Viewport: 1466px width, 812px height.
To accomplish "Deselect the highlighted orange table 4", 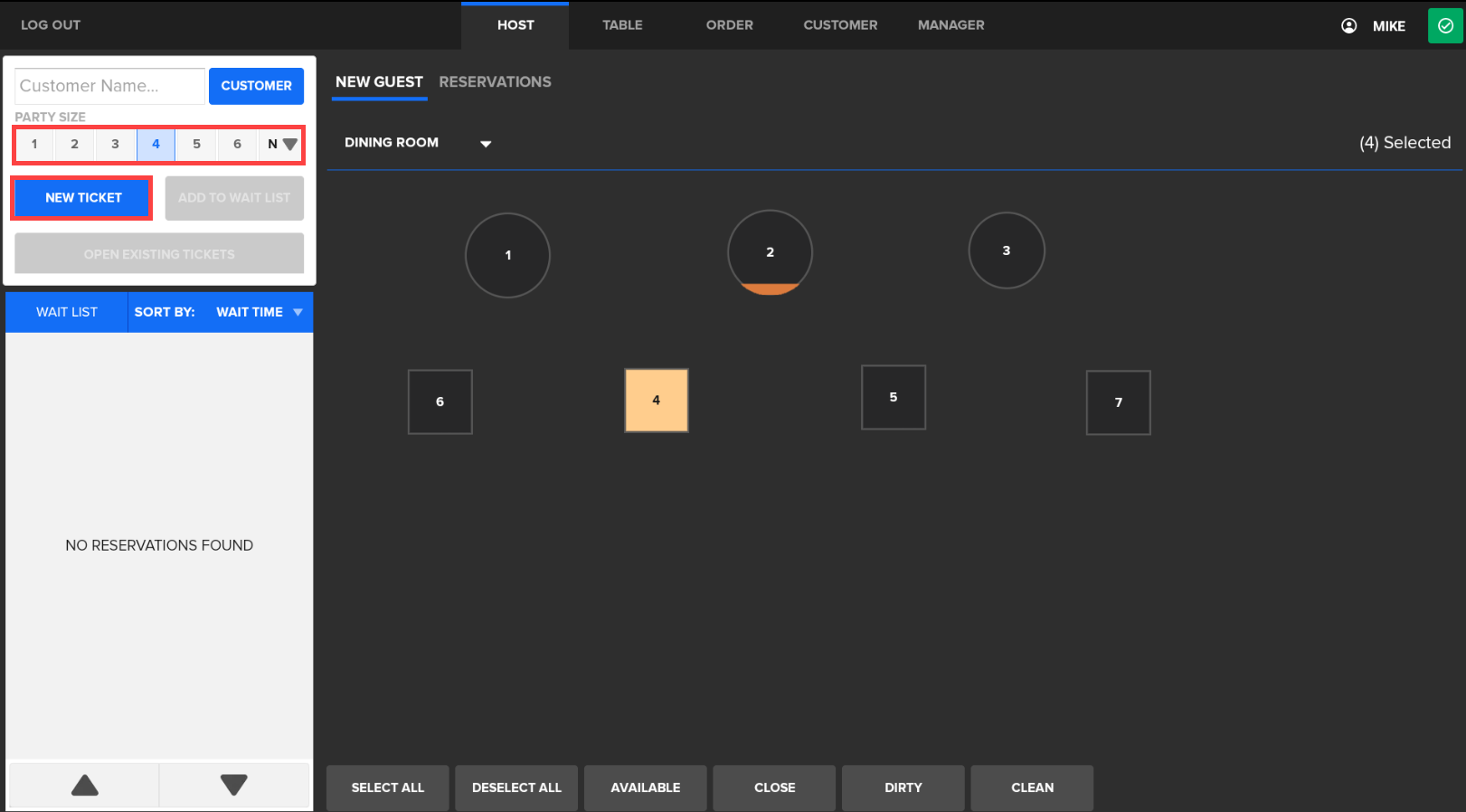I will (656, 400).
